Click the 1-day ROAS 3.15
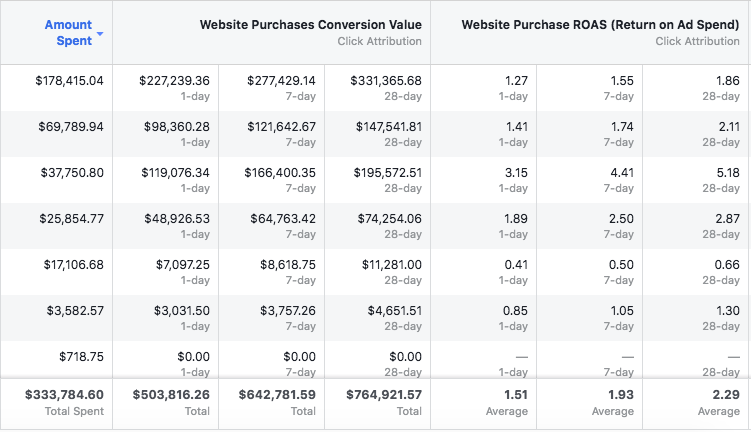Viewport: 751px width, 432px height. pyautogui.click(x=516, y=172)
